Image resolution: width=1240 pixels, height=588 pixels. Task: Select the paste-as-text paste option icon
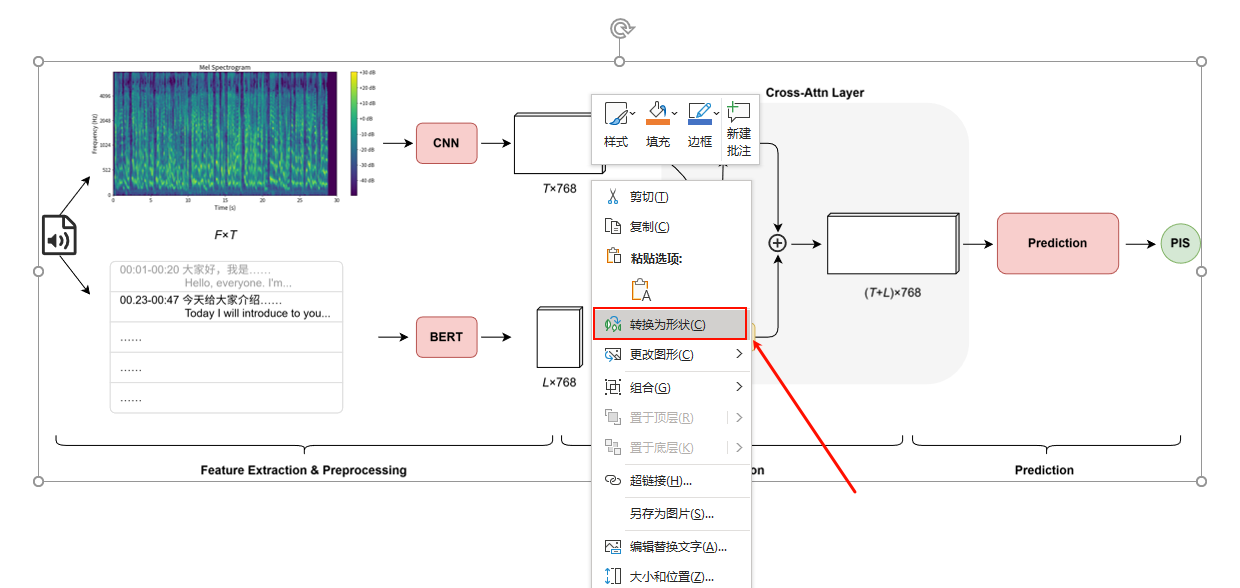641,290
